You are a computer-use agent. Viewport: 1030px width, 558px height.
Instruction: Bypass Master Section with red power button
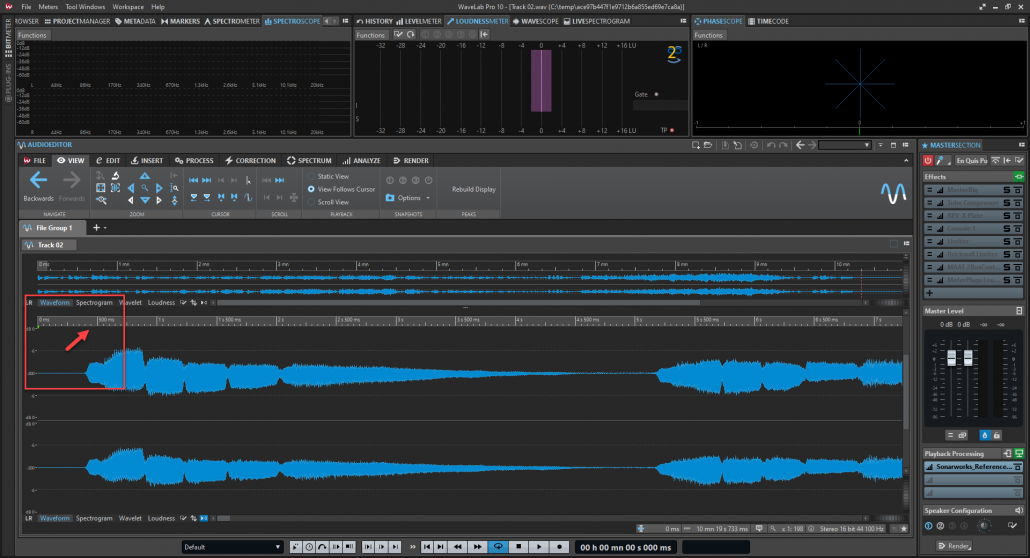[x=928, y=160]
